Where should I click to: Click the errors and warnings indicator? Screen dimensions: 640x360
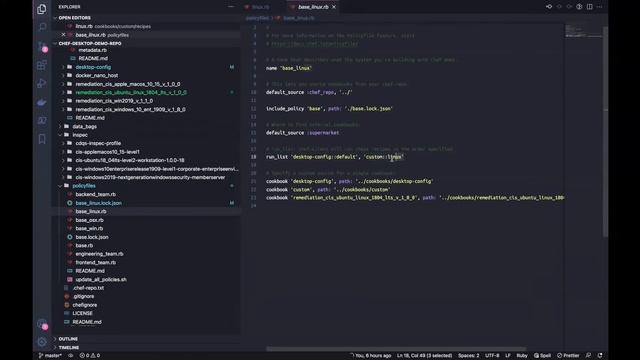[90, 356]
